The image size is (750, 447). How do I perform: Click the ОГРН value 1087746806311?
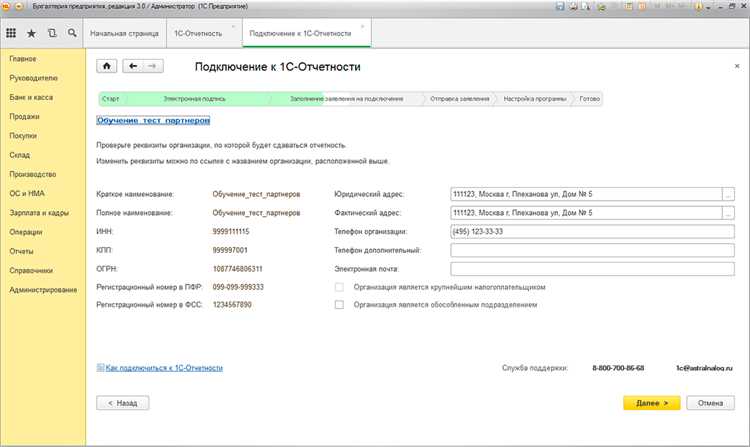coord(238,269)
